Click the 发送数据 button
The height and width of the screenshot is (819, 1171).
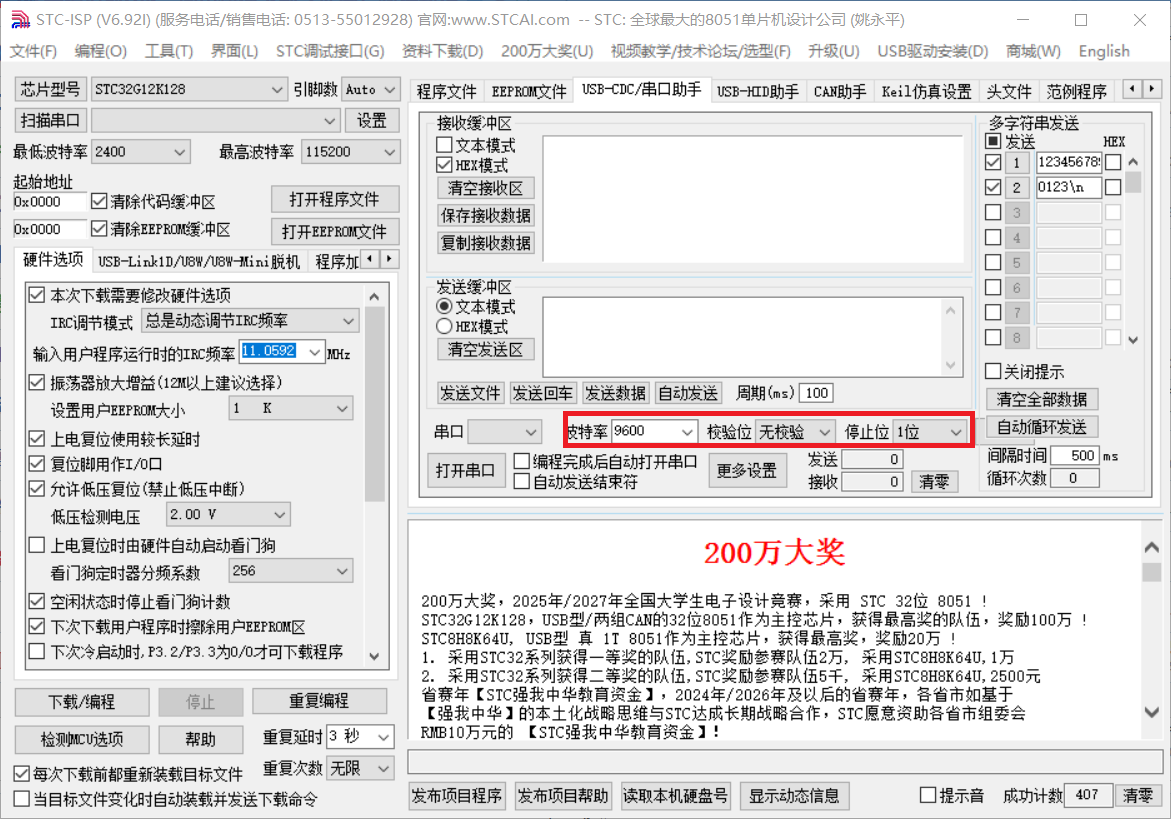(615, 393)
